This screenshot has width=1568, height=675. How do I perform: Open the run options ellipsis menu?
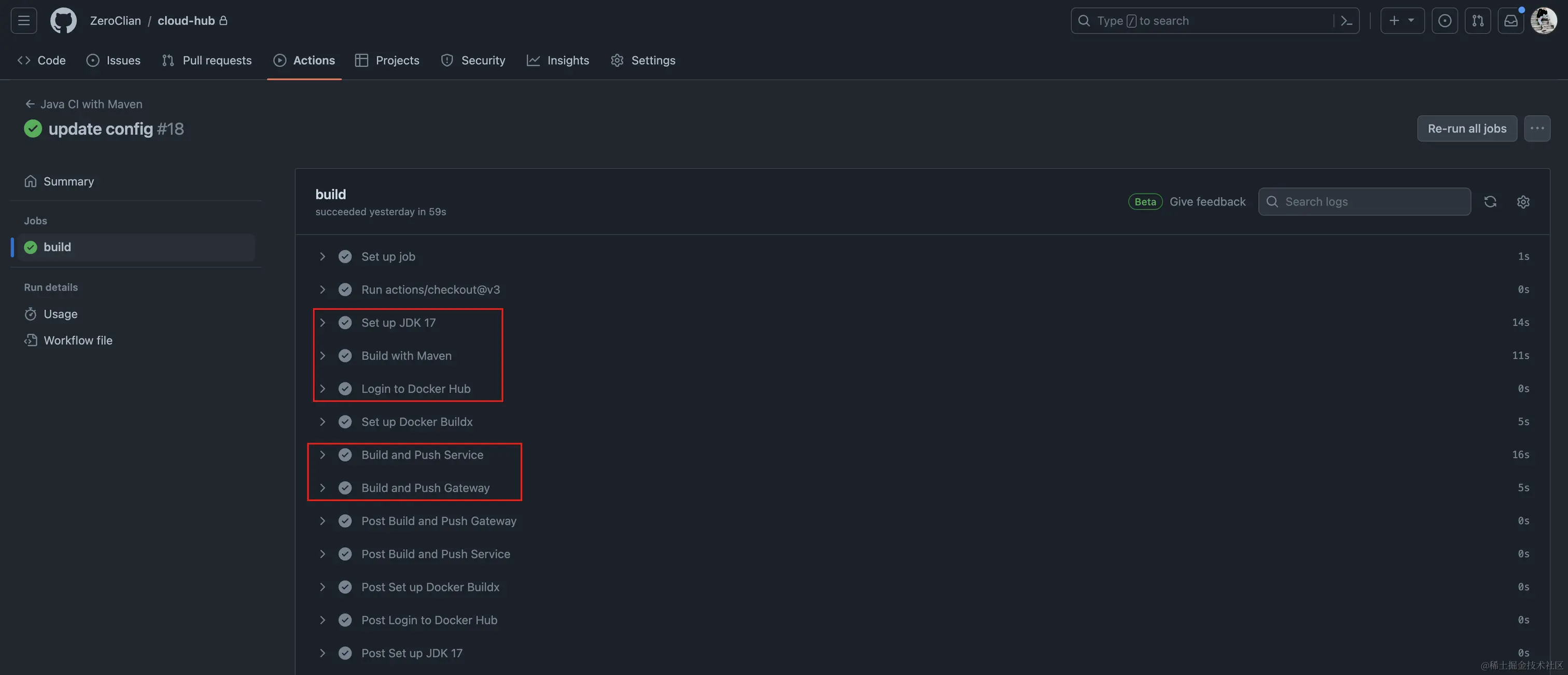tap(1537, 129)
